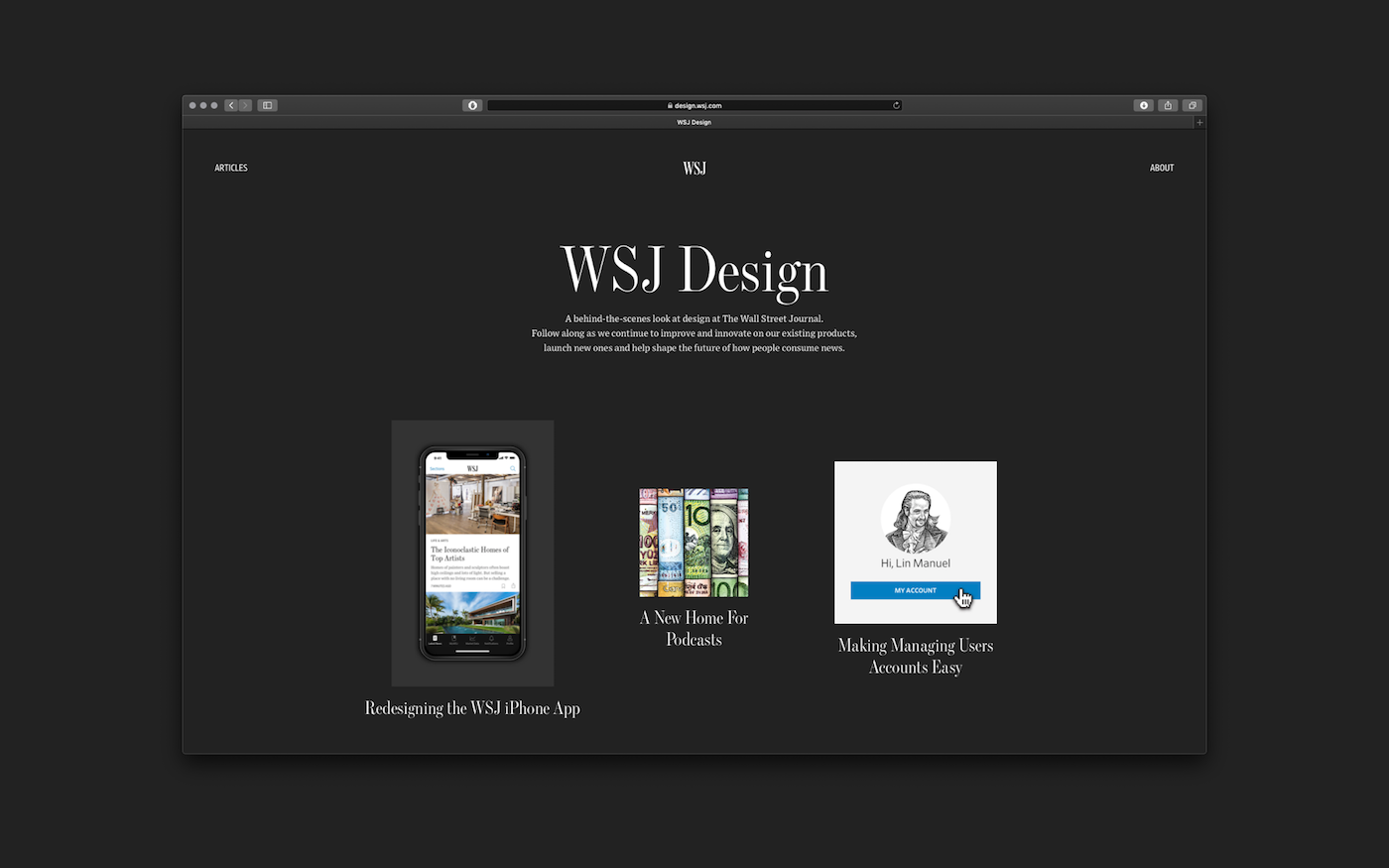The height and width of the screenshot is (868, 1389).
Task: Open the A New Home For Podcasts thumbnail
Action: point(693,542)
